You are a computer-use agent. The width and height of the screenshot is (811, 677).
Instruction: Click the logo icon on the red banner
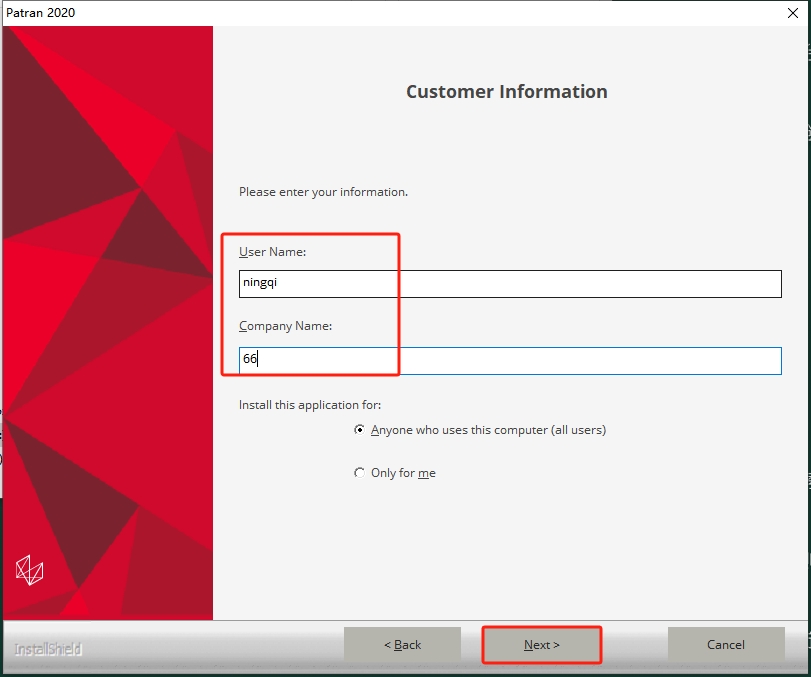30,570
